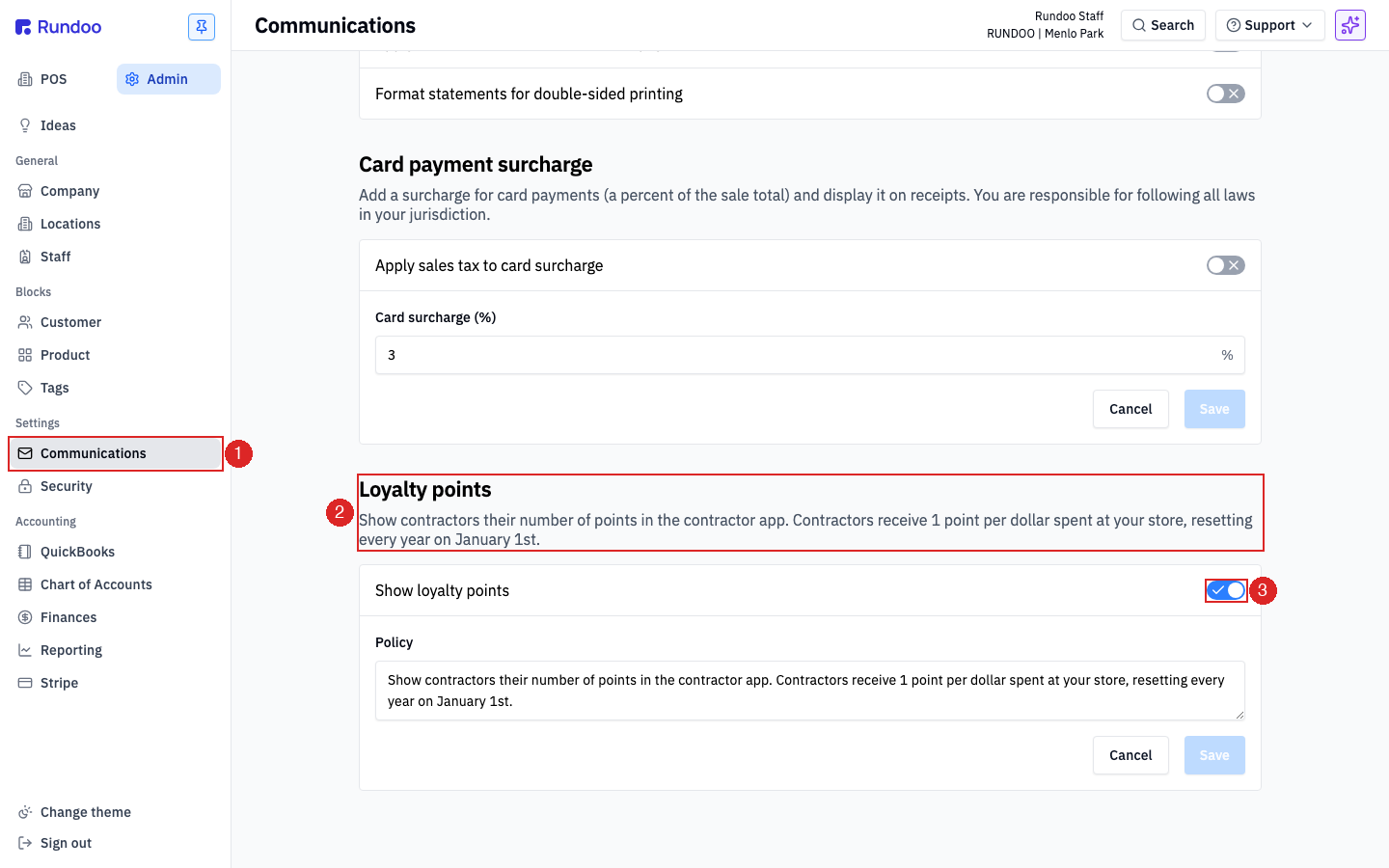Click the Admin gear icon
This screenshot has height=868, width=1389.
(x=132, y=79)
